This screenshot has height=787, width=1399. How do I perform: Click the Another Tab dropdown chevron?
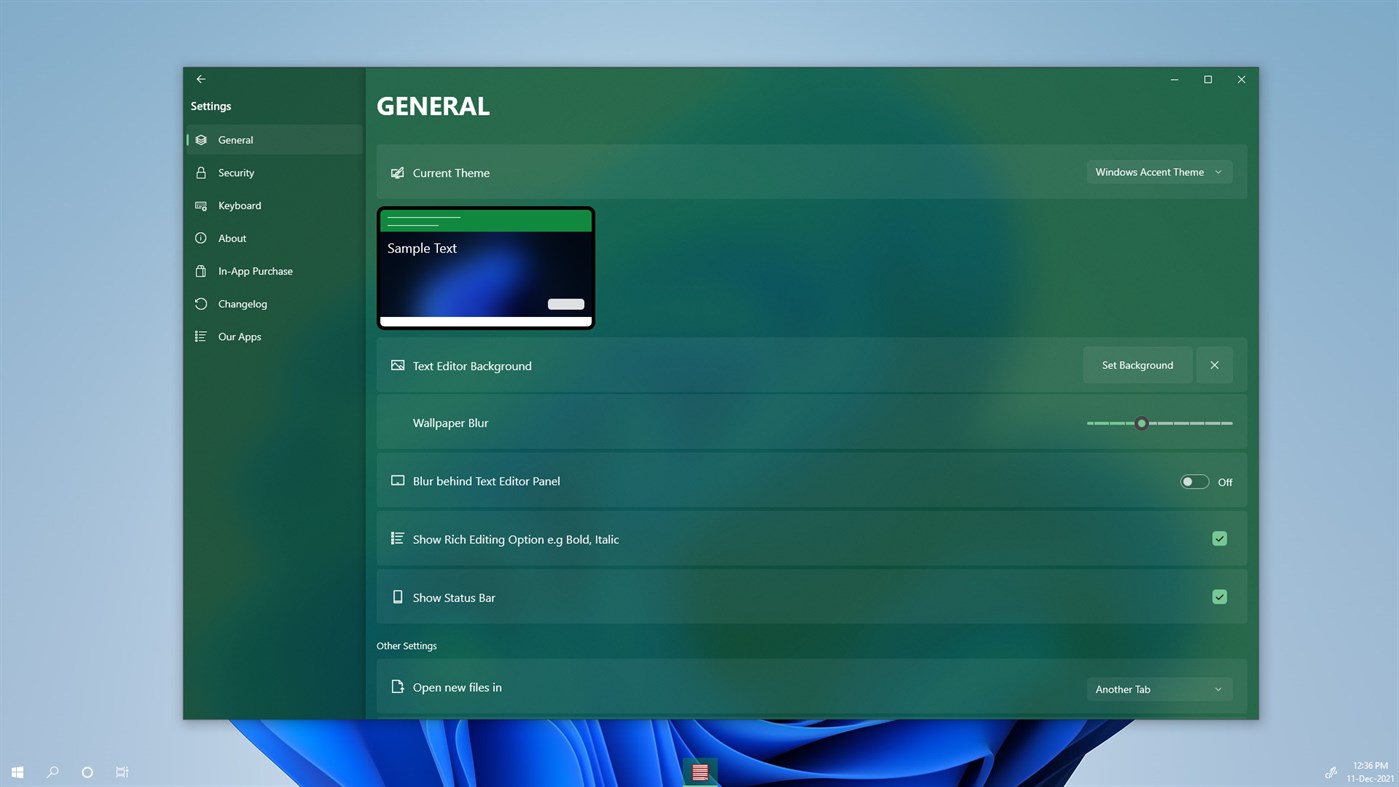(x=1218, y=688)
